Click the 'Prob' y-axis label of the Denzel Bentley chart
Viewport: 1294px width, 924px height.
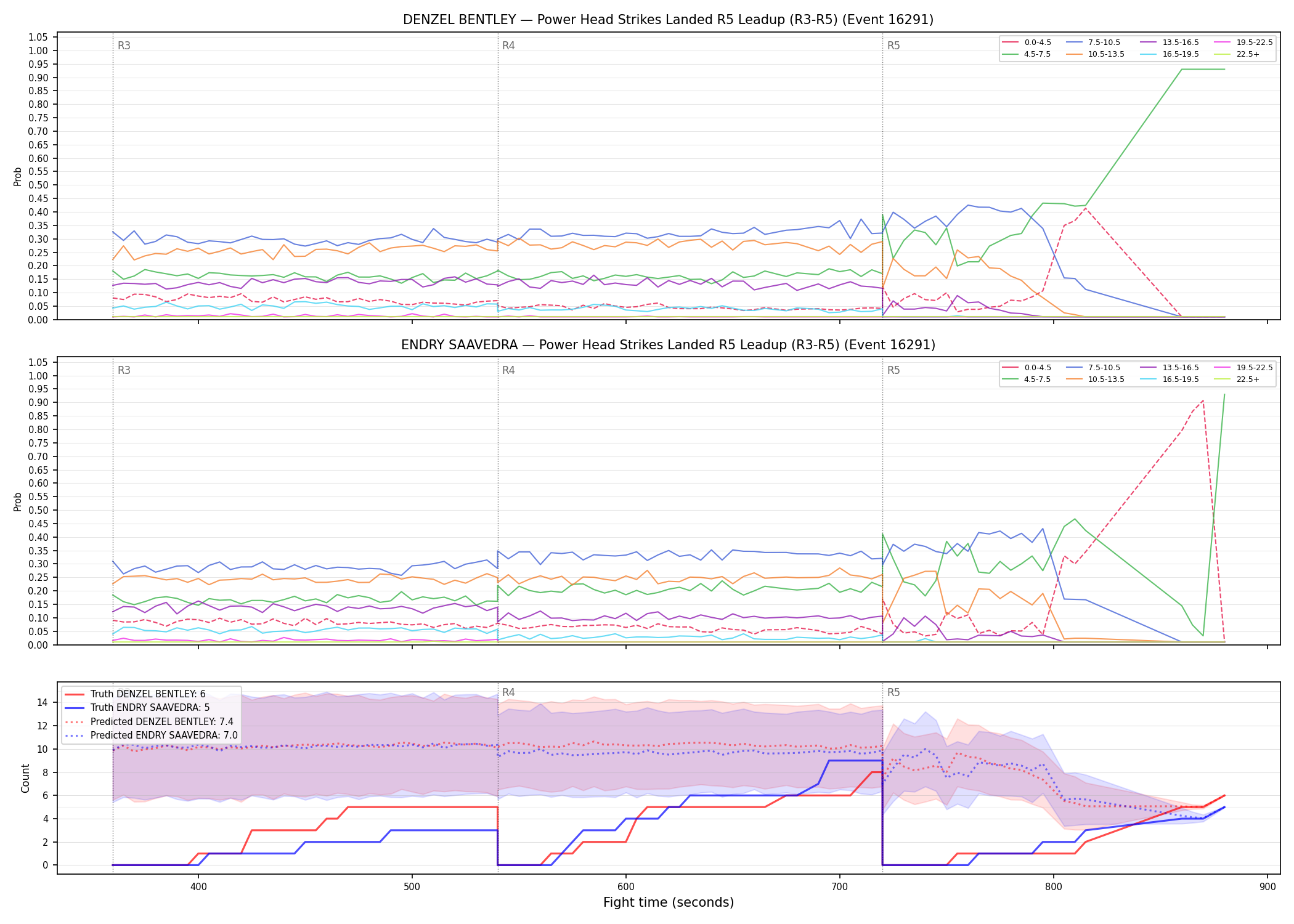pyautogui.click(x=18, y=177)
